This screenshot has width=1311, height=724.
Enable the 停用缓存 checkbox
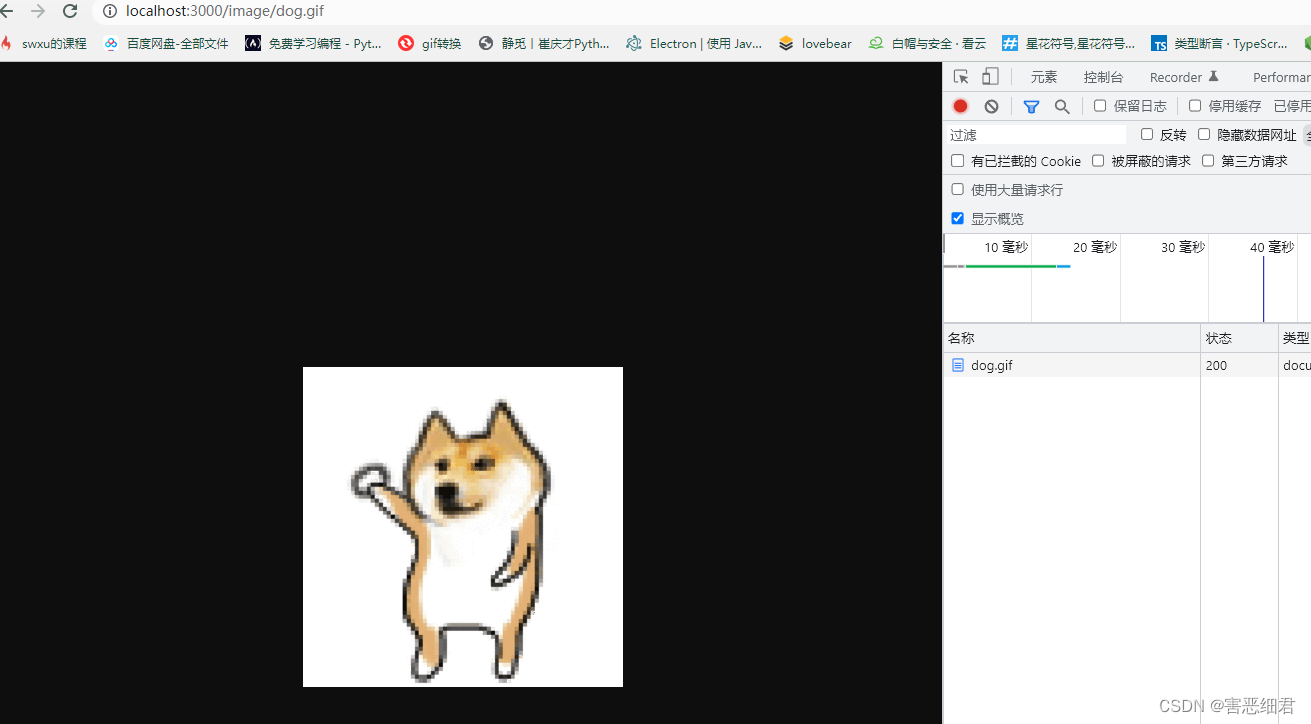[x=1195, y=106]
